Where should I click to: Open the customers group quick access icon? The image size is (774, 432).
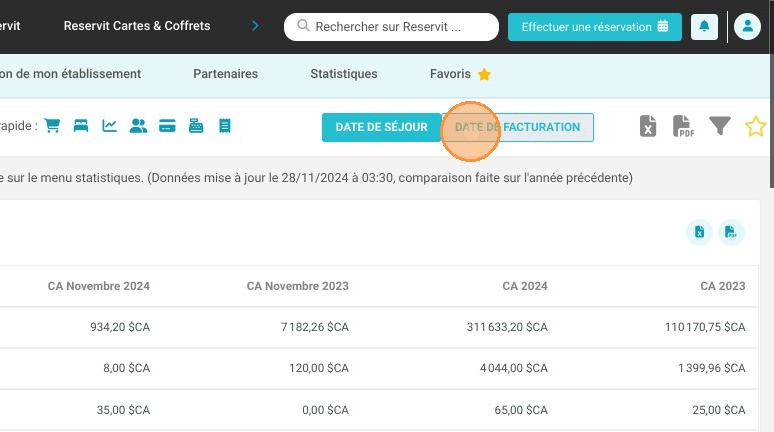[138, 126]
